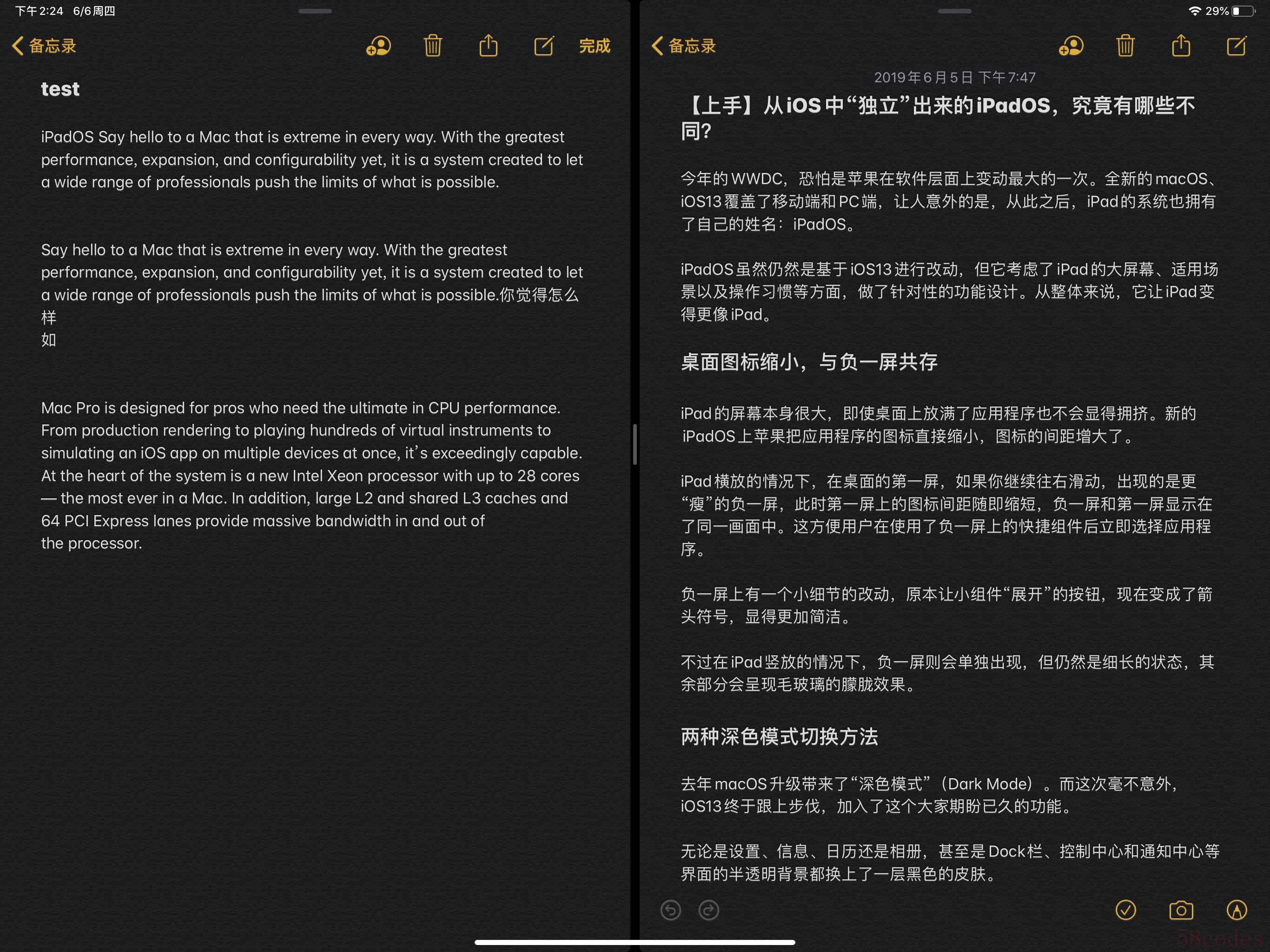The height and width of the screenshot is (952, 1270).
Task: Share the left test note
Action: coord(489,45)
